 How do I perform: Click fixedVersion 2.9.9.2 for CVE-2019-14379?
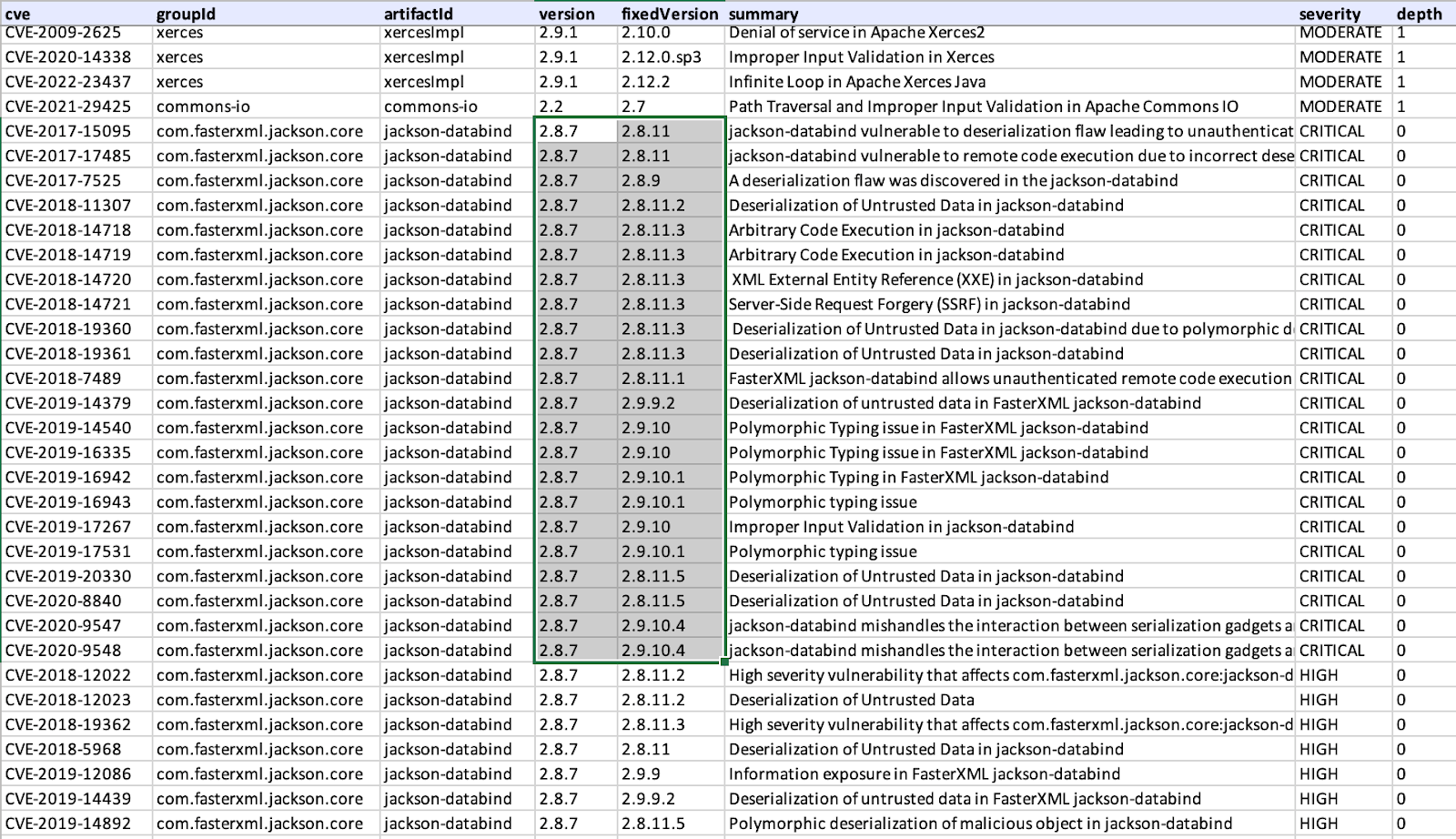point(671,402)
